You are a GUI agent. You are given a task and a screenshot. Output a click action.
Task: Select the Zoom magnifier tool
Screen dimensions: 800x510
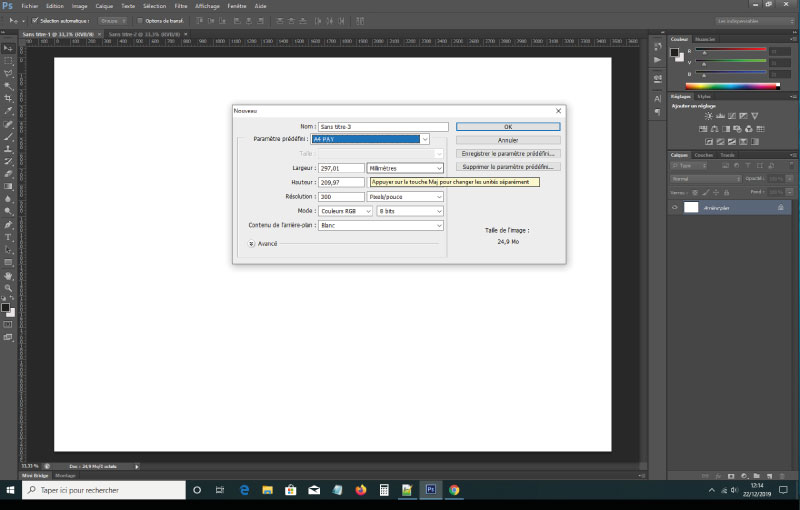pyautogui.click(x=8, y=288)
